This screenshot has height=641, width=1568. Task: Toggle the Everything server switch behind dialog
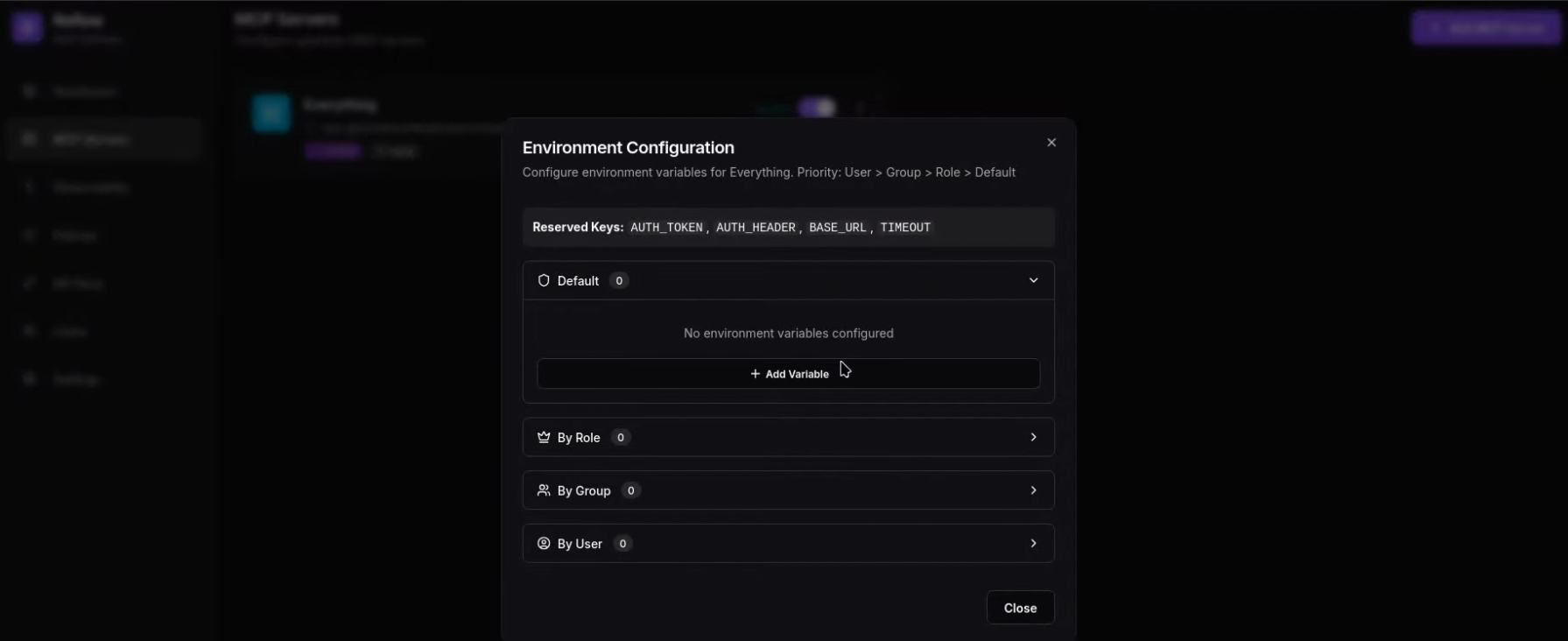[817, 108]
